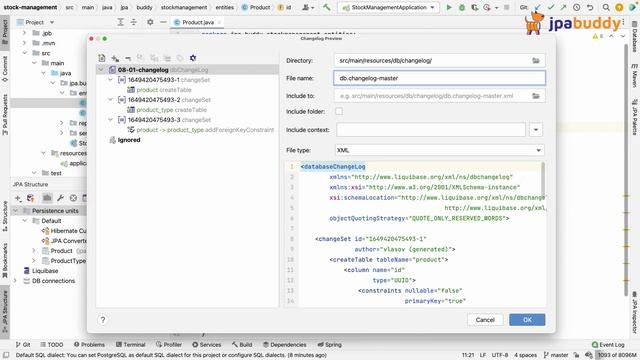Open the File type XML dropdown
The image size is (640, 360).
pos(439,150)
